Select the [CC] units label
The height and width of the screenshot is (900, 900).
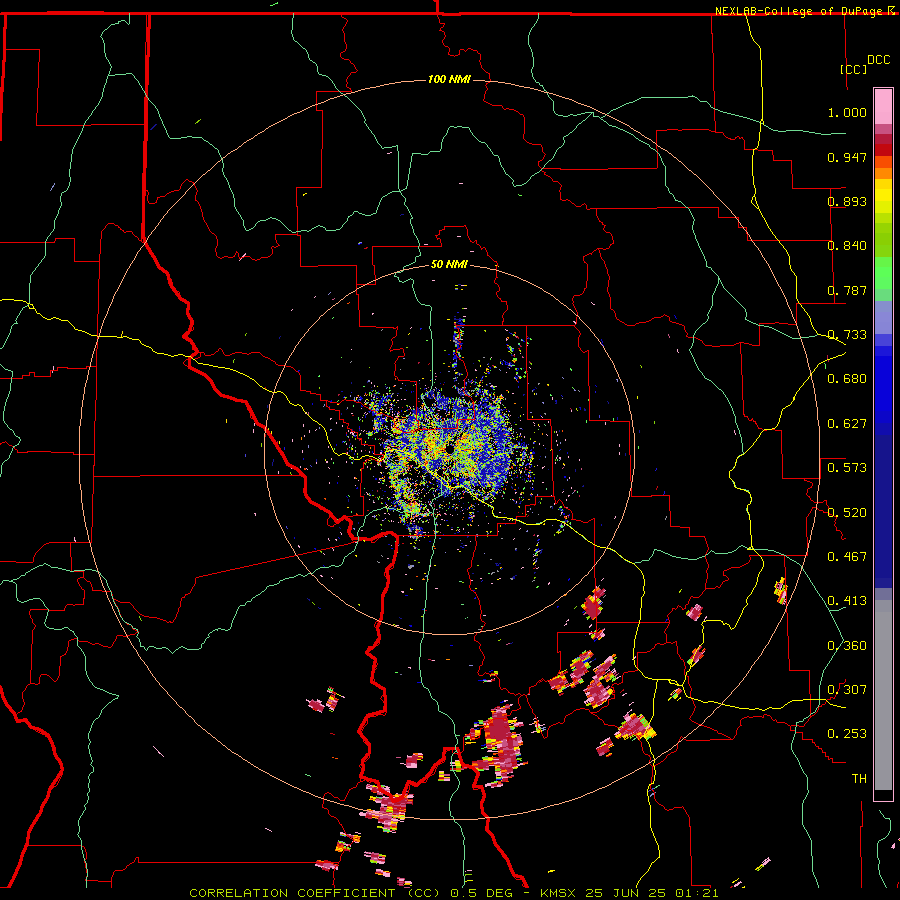click(854, 69)
